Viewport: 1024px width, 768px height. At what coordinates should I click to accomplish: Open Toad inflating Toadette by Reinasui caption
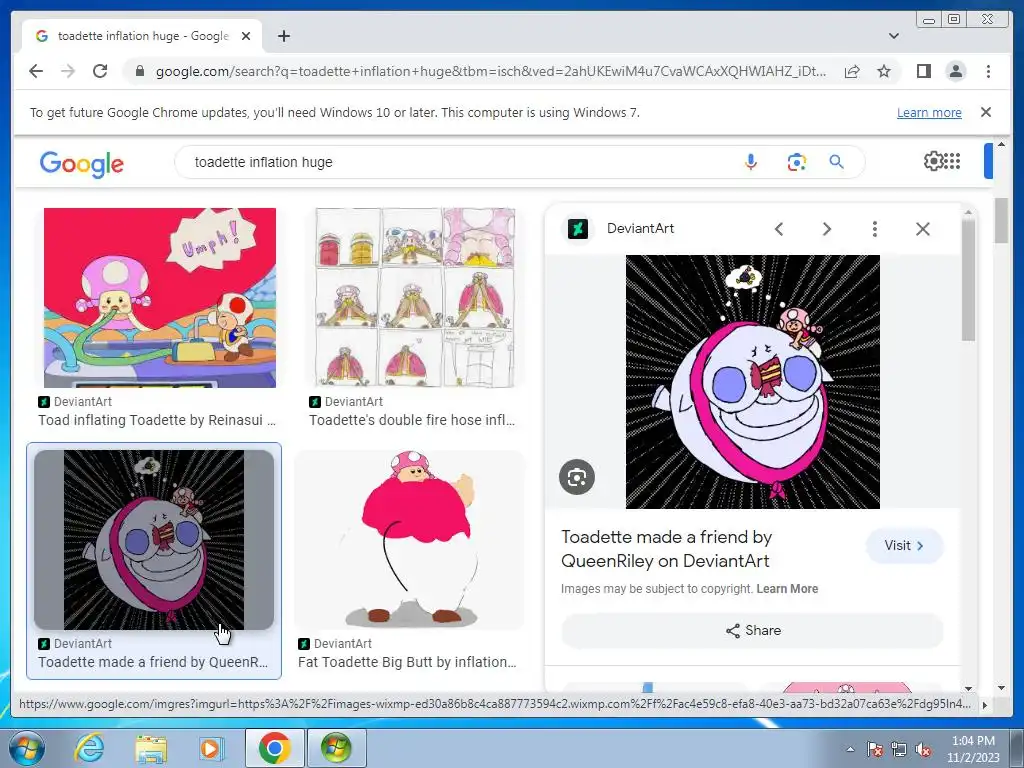157,420
